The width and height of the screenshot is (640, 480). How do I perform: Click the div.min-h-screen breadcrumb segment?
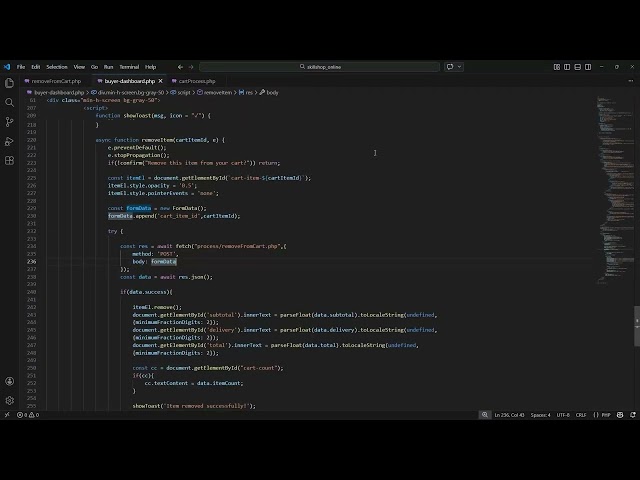point(131,93)
